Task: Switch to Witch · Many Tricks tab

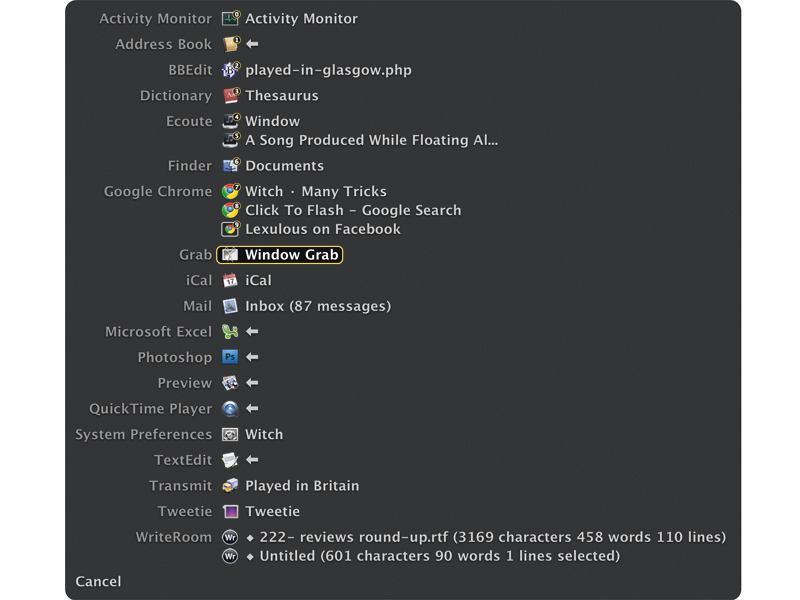Action: point(316,191)
